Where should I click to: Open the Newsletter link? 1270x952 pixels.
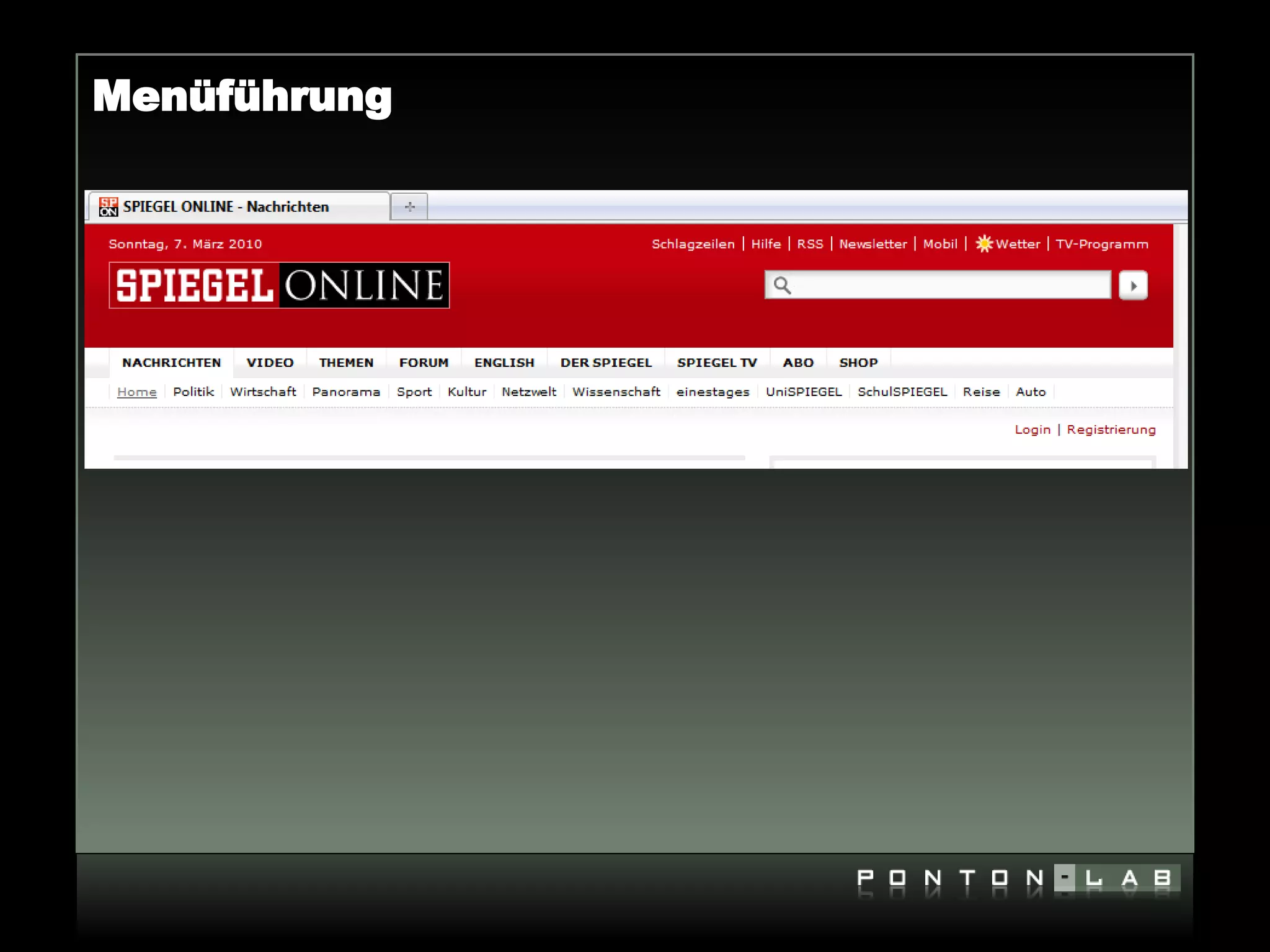point(873,244)
